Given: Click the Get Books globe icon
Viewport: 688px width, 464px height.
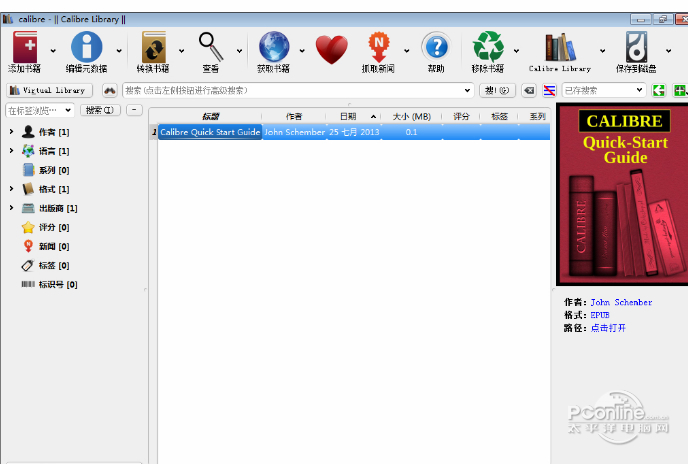Looking at the screenshot, I should click(x=273, y=46).
